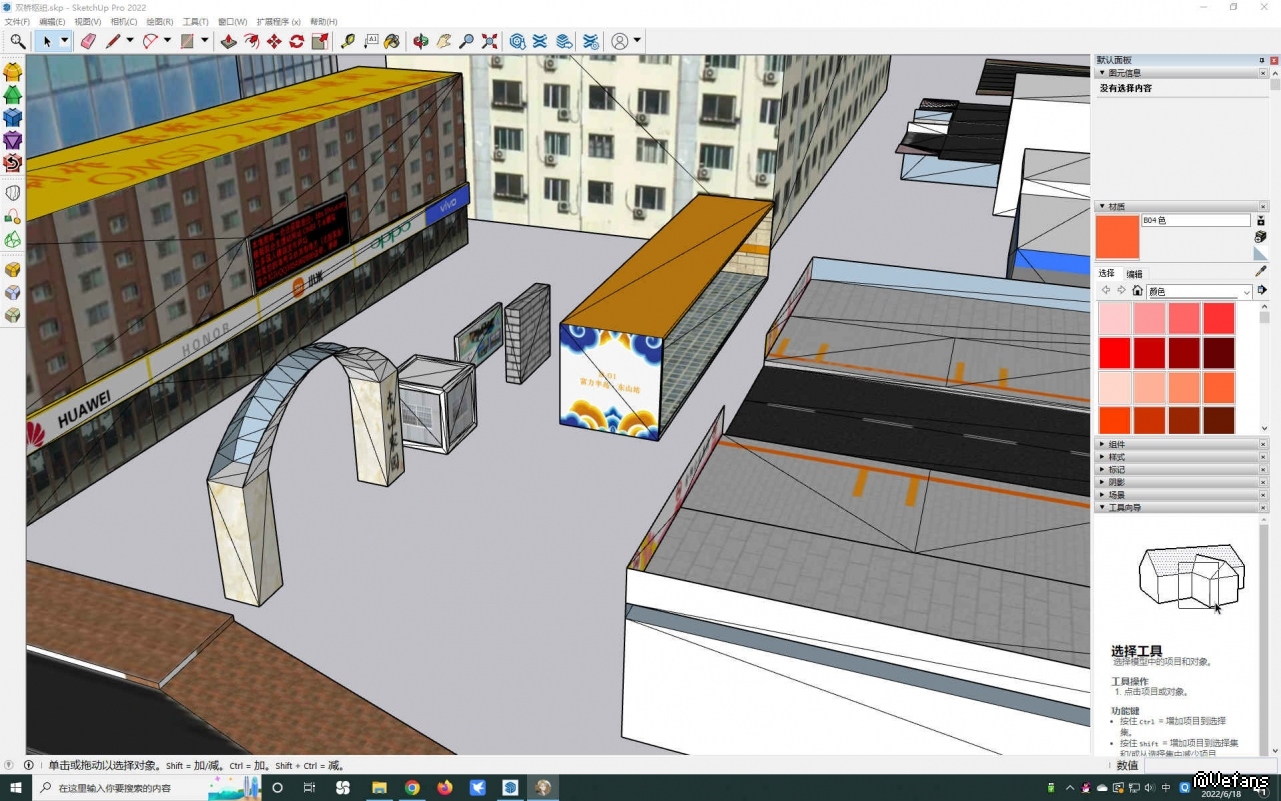The height and width of the screenshot is (801, 1281).
Task: Pick the material eyedropper sample tool
Action: pyautogui.click(x=1261, y=271)
